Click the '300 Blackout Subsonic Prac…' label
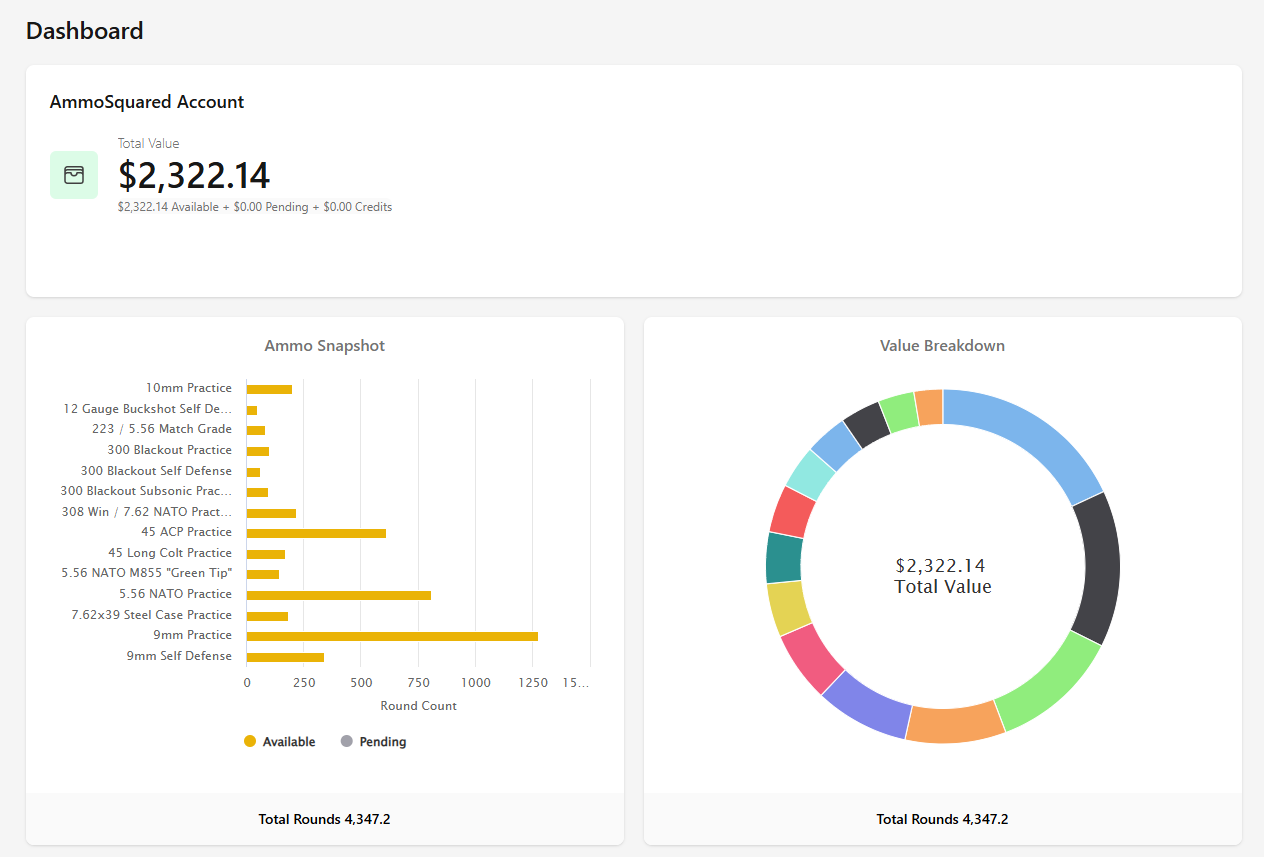Viewport: 1264px width, 857px height. (x=146, y=491)
